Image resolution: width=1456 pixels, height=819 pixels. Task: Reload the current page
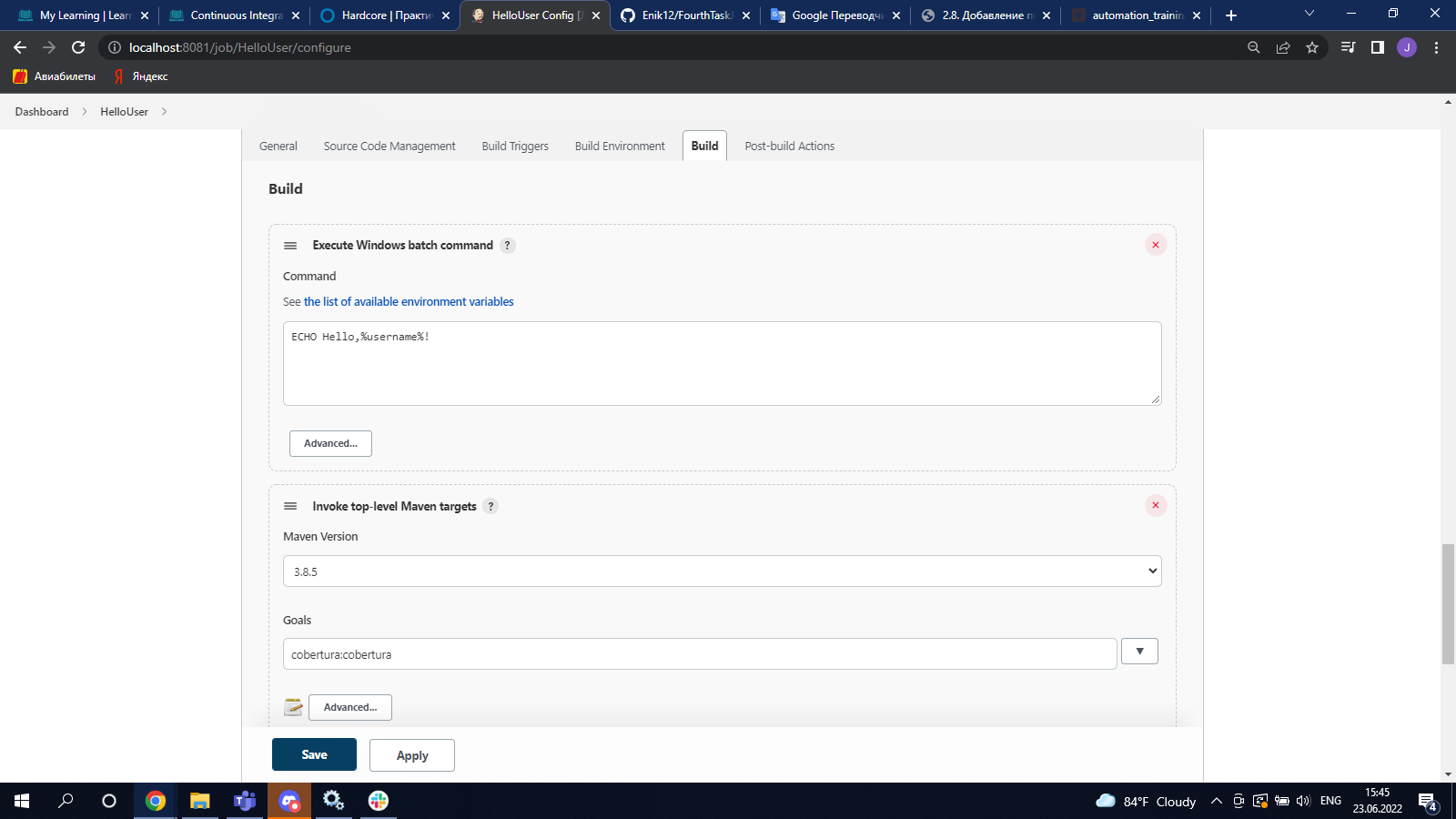(78, 47)
